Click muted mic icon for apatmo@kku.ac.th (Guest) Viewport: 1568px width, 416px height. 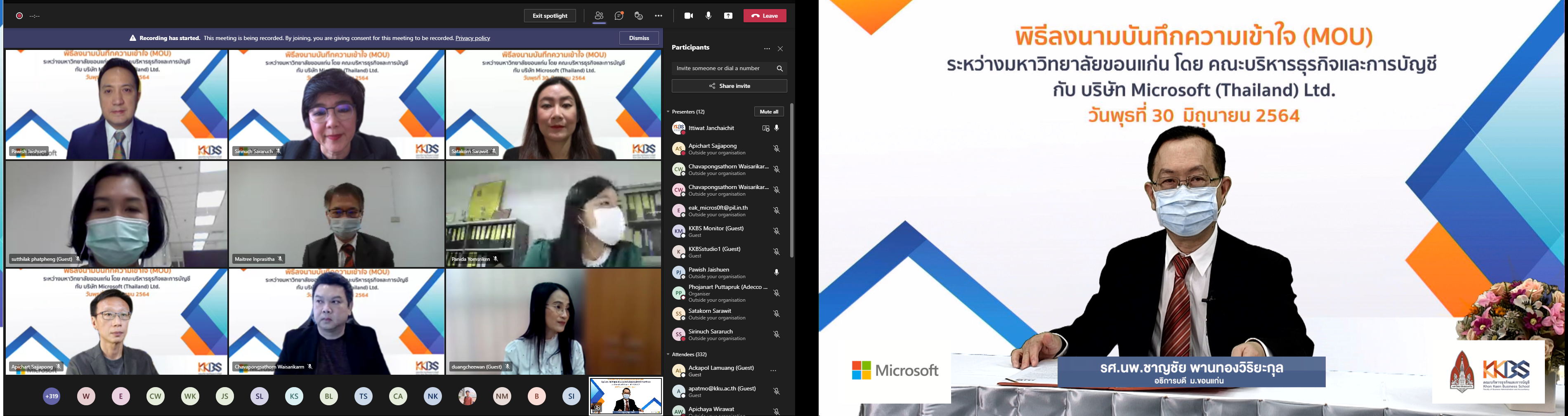pos(777,392)
